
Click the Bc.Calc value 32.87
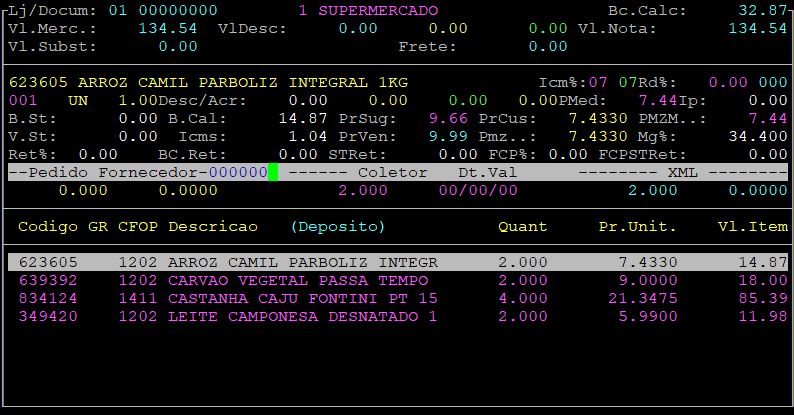point(763,11)
